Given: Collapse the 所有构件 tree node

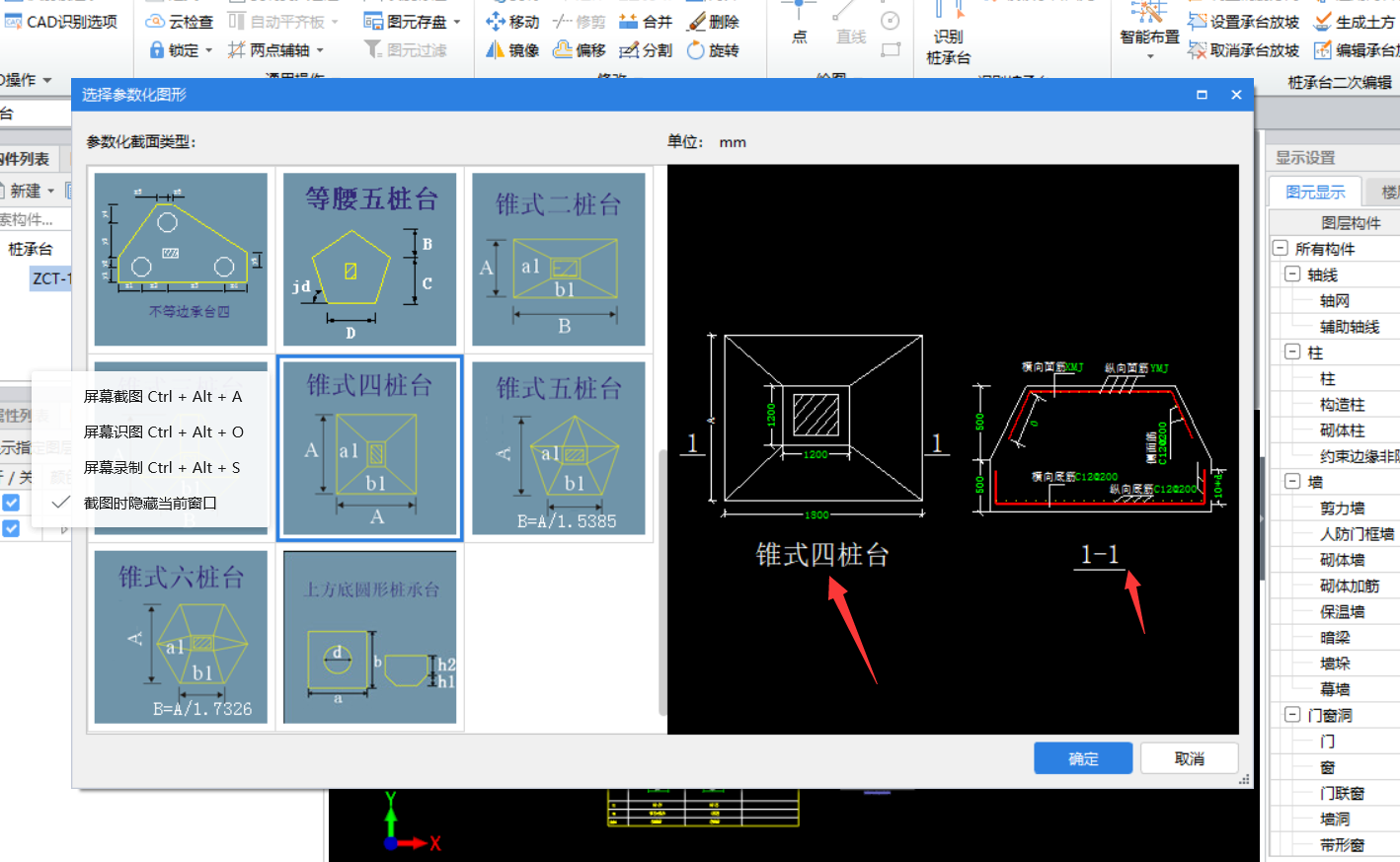Looking at the screenshot, I should 1280,248.
